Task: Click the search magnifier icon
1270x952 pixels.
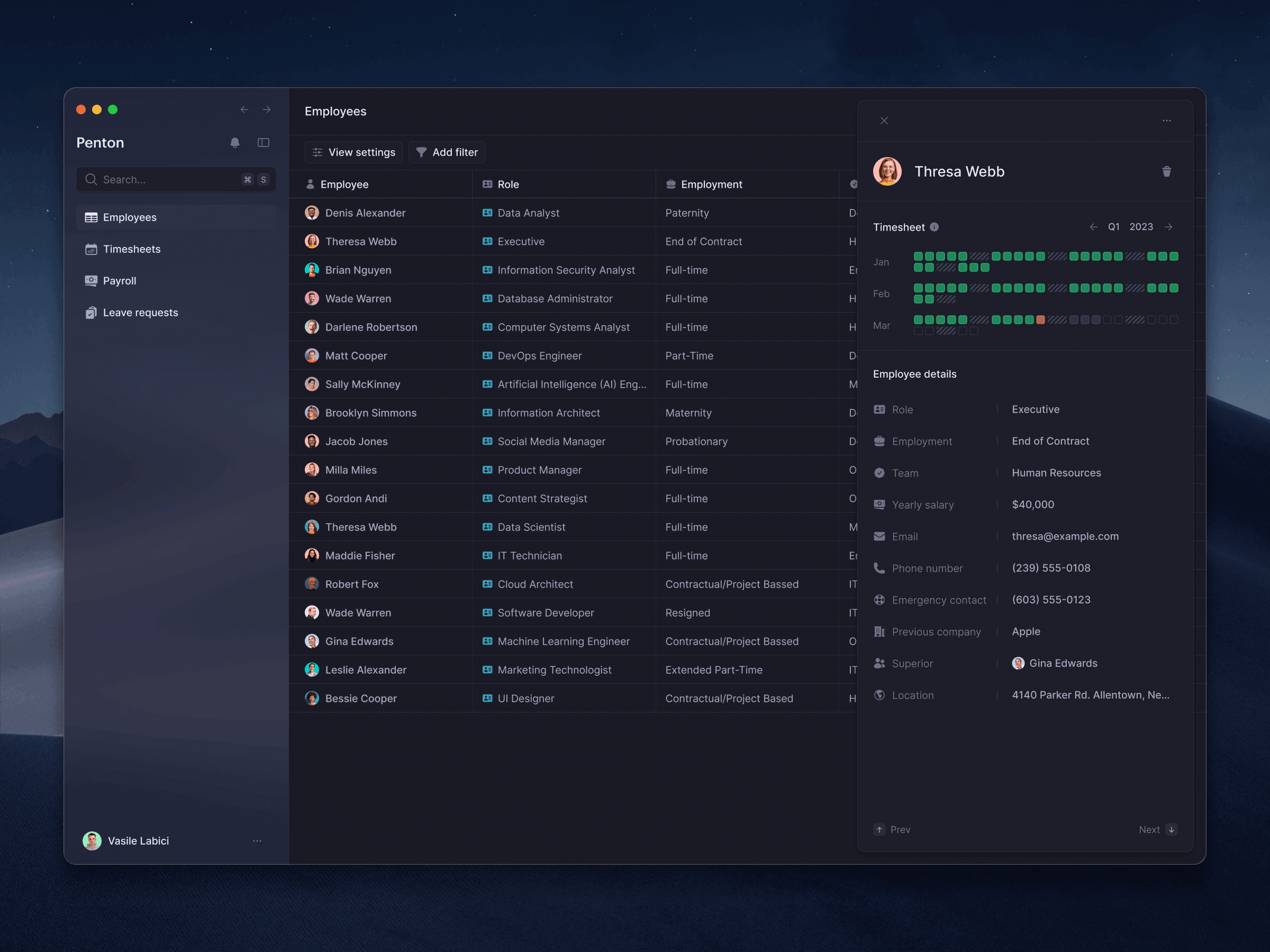Action: [90, 180]
